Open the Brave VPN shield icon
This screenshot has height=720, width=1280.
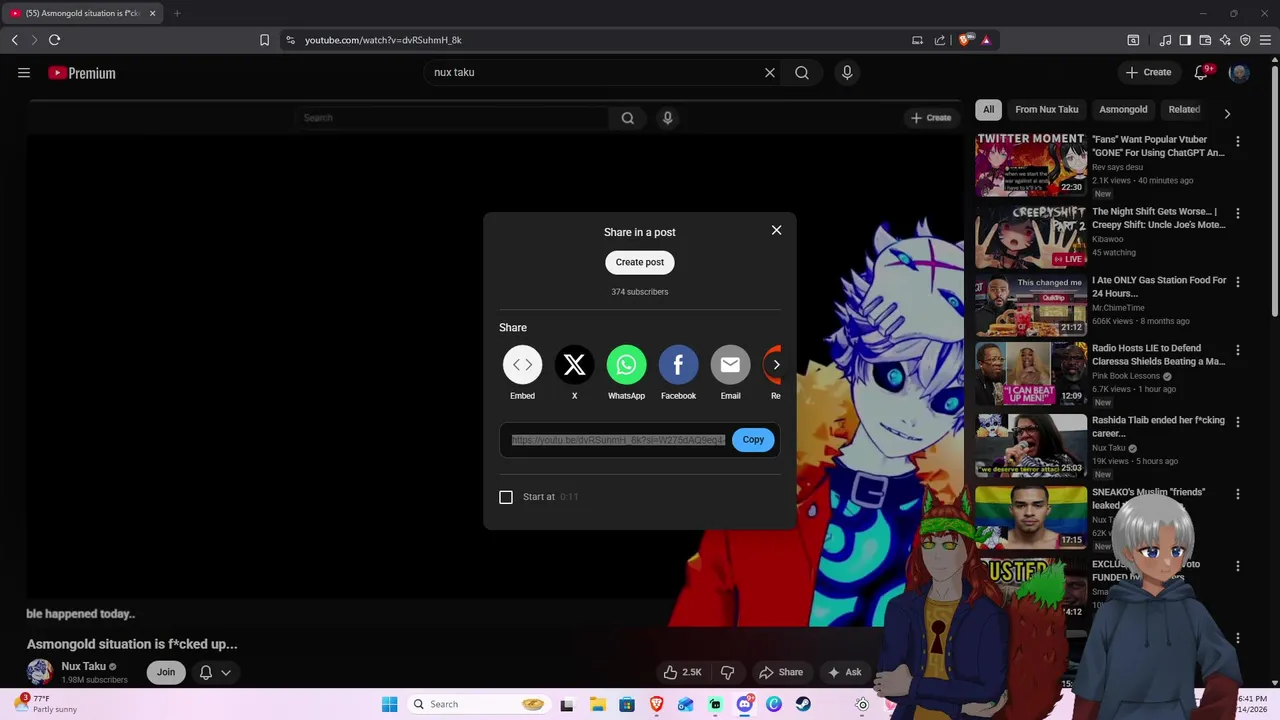1245,40
